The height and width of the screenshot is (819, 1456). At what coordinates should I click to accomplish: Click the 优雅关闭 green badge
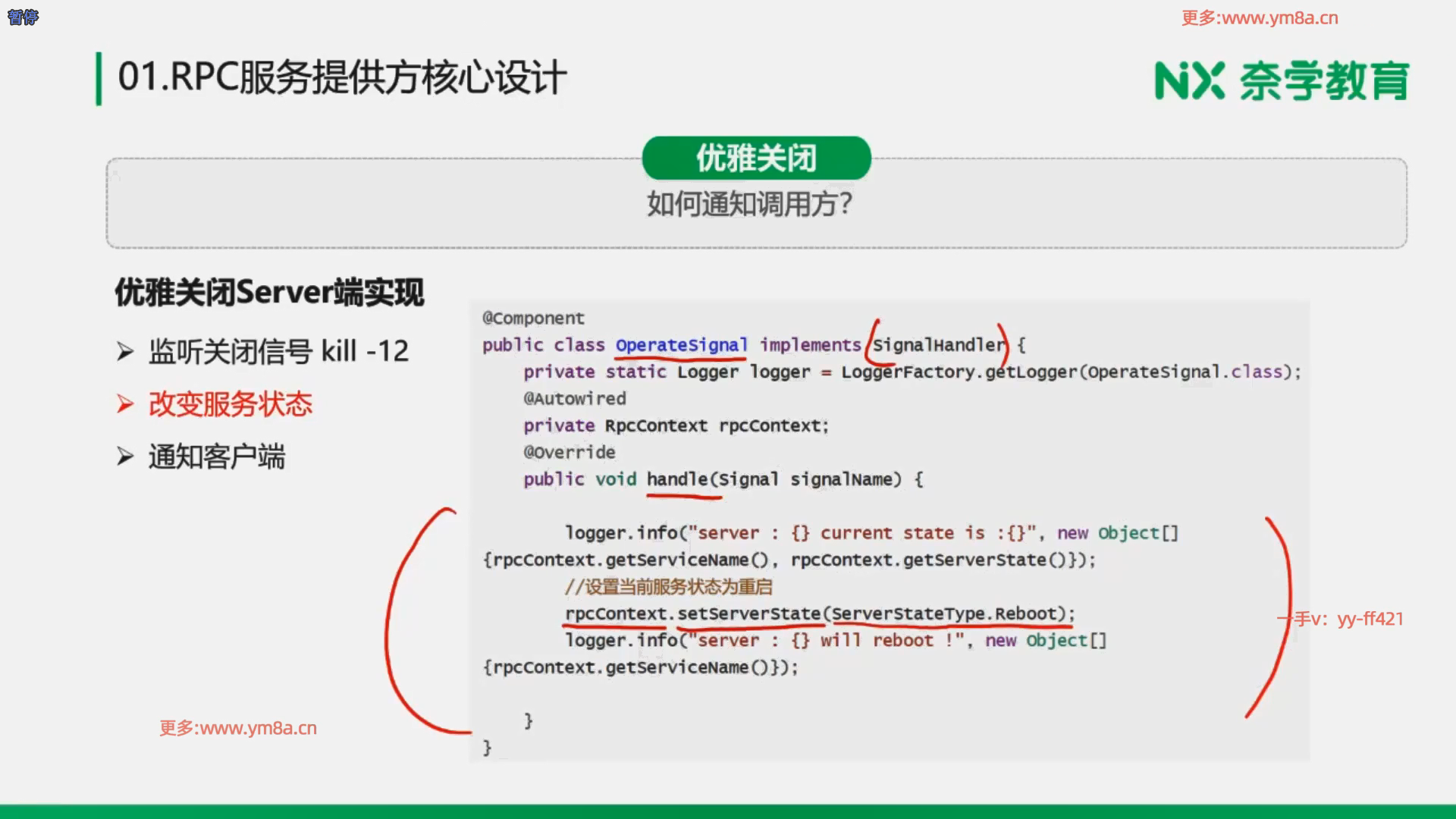coord(756,158)
